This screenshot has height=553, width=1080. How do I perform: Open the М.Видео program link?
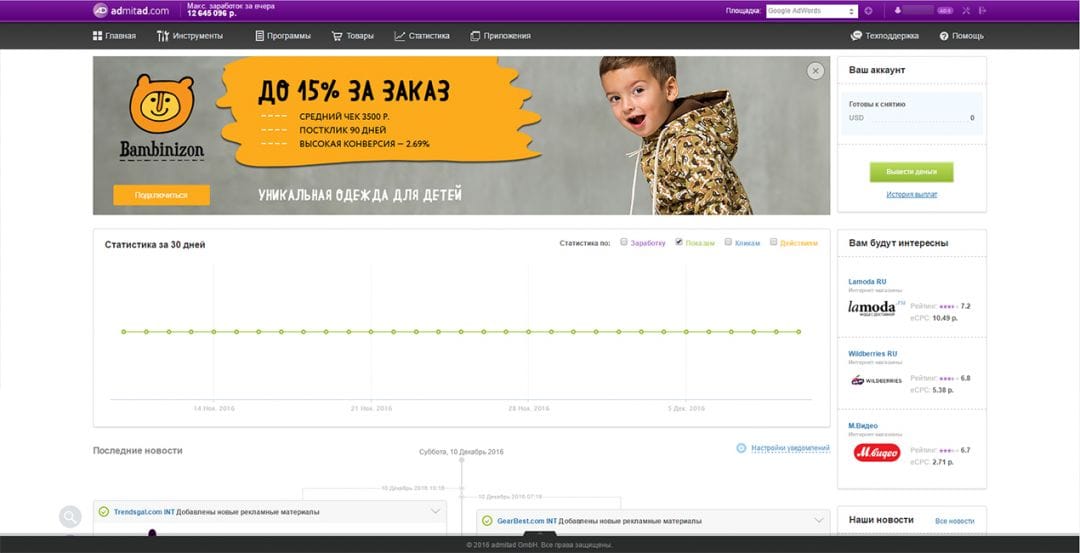point(863,426)
